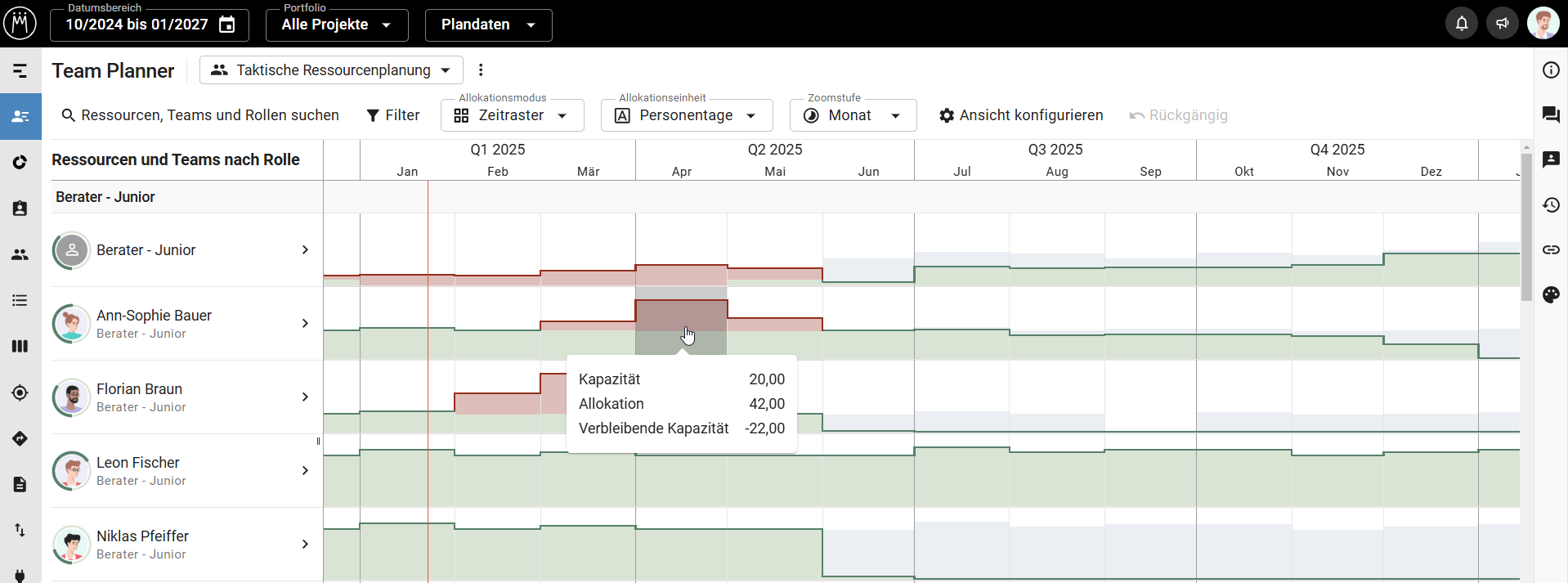Open the announcements megaphone icon
Image resolution: width=1568 pixels, height=583 pixels.
click(1503, 24)
